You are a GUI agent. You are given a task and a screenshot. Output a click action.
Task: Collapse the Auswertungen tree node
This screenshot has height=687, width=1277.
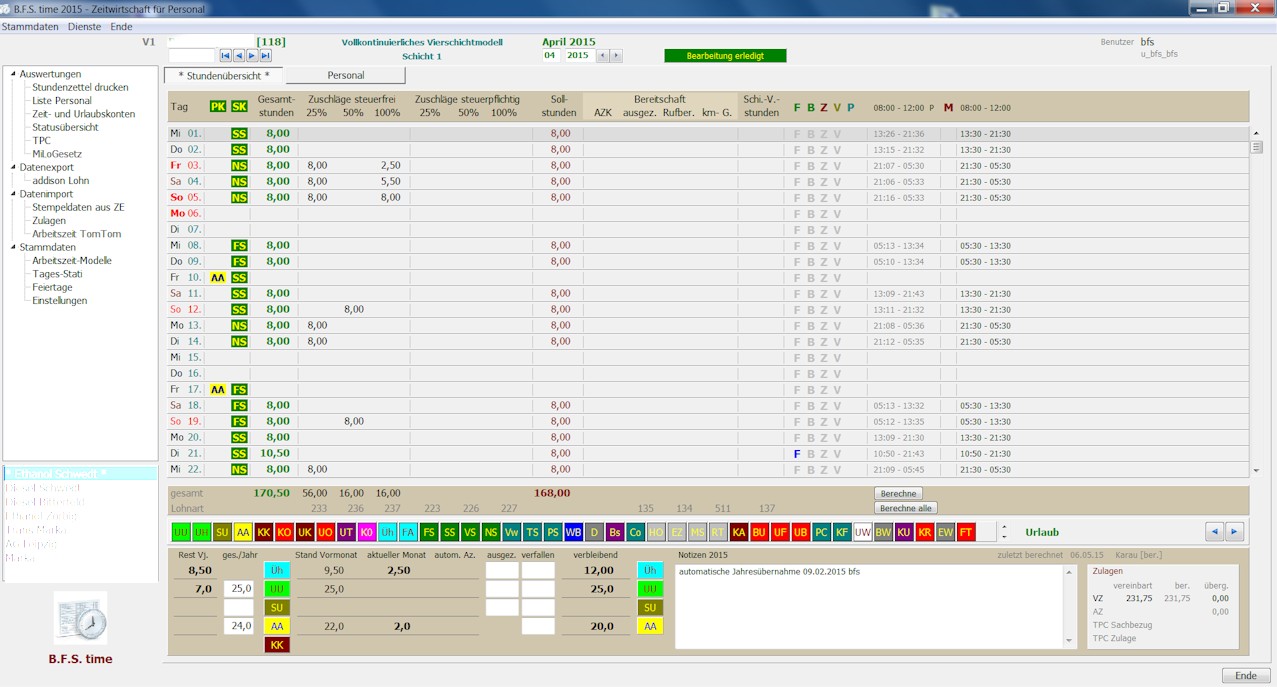pos(14,74)
